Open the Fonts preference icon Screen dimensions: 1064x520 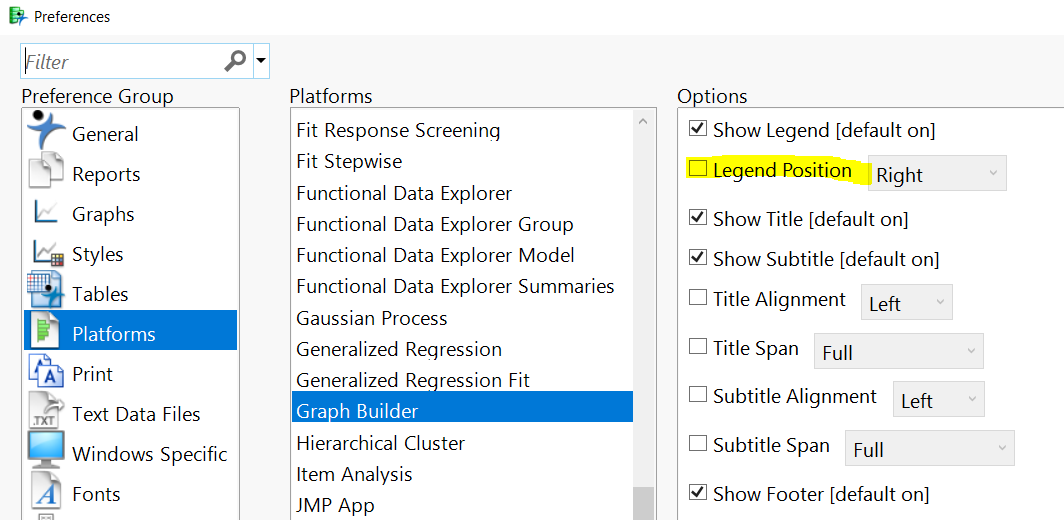coord(46,493)
